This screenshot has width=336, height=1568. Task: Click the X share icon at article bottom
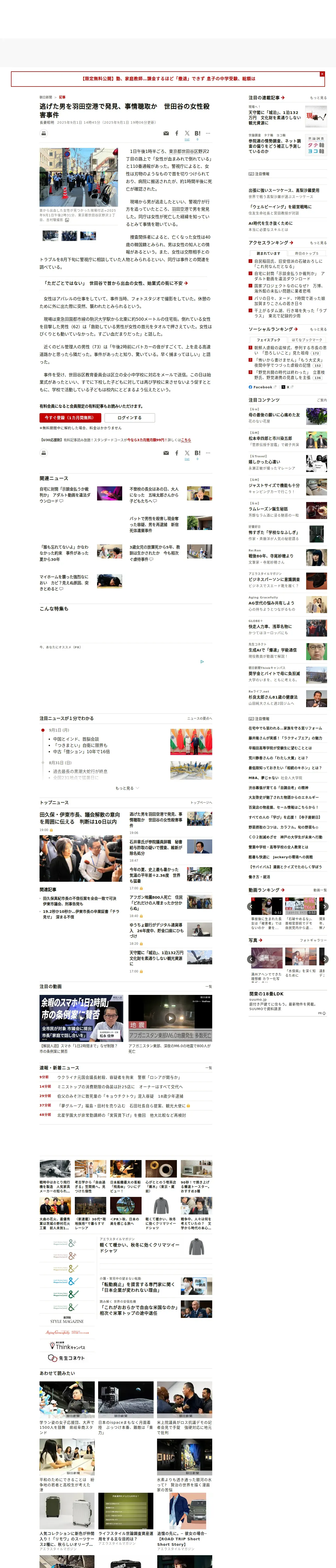click(x=187, y=453)
